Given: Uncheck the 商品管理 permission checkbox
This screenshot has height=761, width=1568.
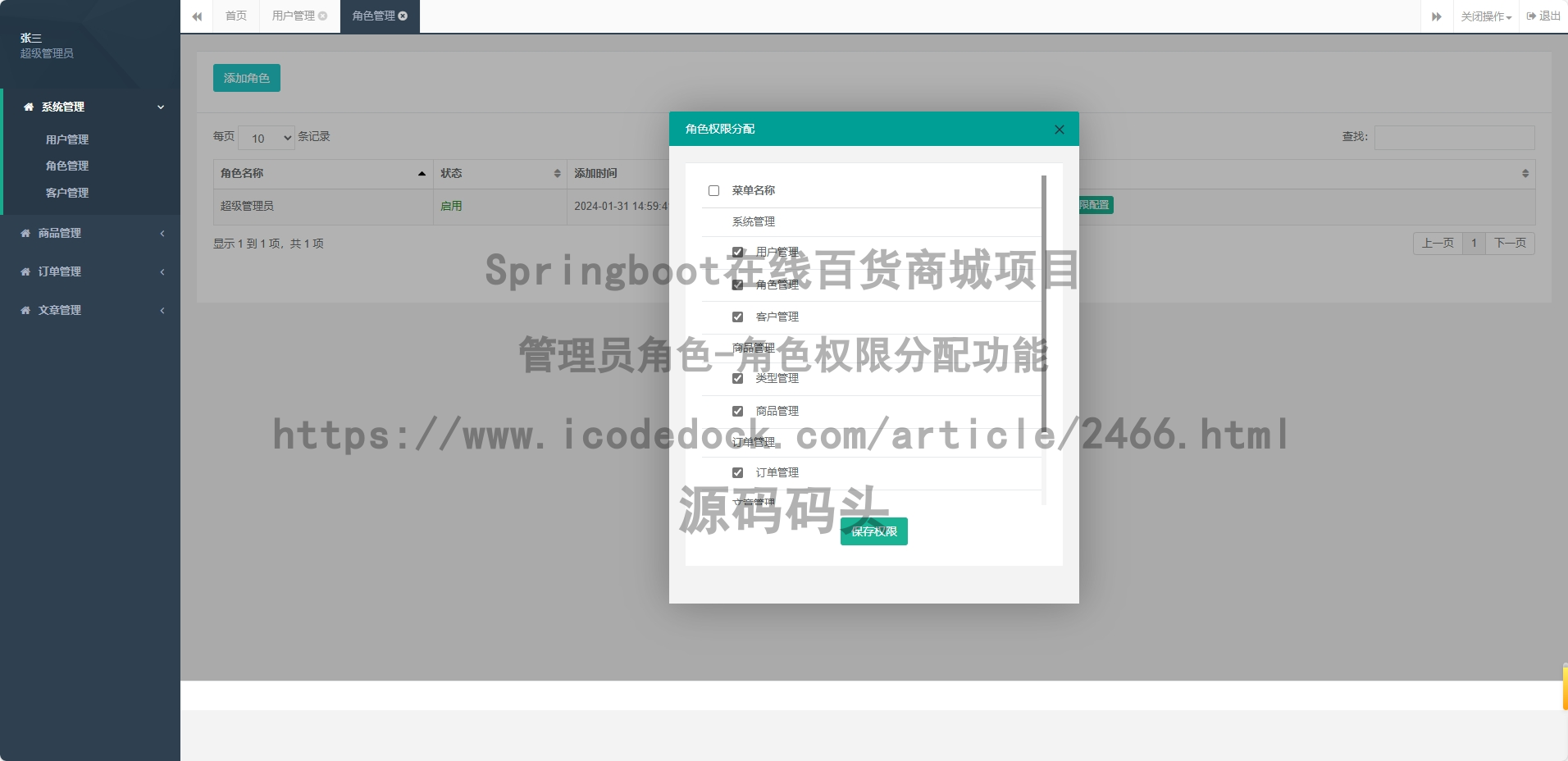Looking at the screenshot, I should click(x=737, y=411).
